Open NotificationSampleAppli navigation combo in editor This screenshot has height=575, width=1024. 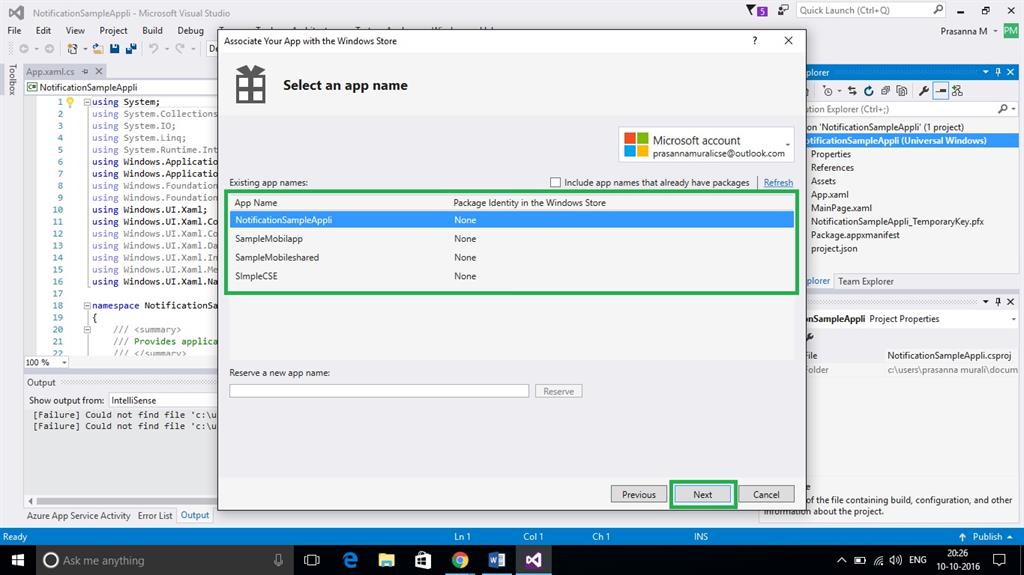[122, 87]
